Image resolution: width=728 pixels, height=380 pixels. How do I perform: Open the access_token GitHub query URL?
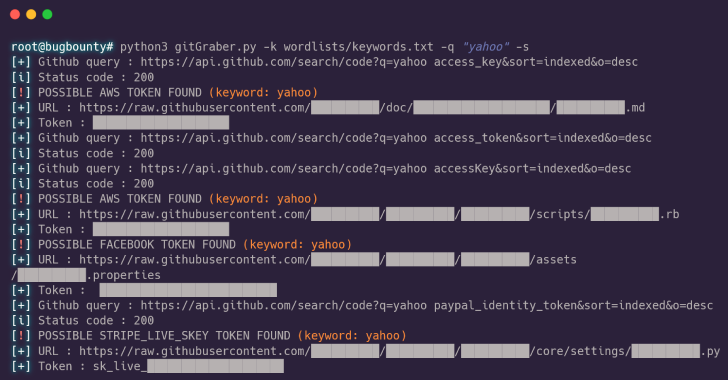pos(396,138)
